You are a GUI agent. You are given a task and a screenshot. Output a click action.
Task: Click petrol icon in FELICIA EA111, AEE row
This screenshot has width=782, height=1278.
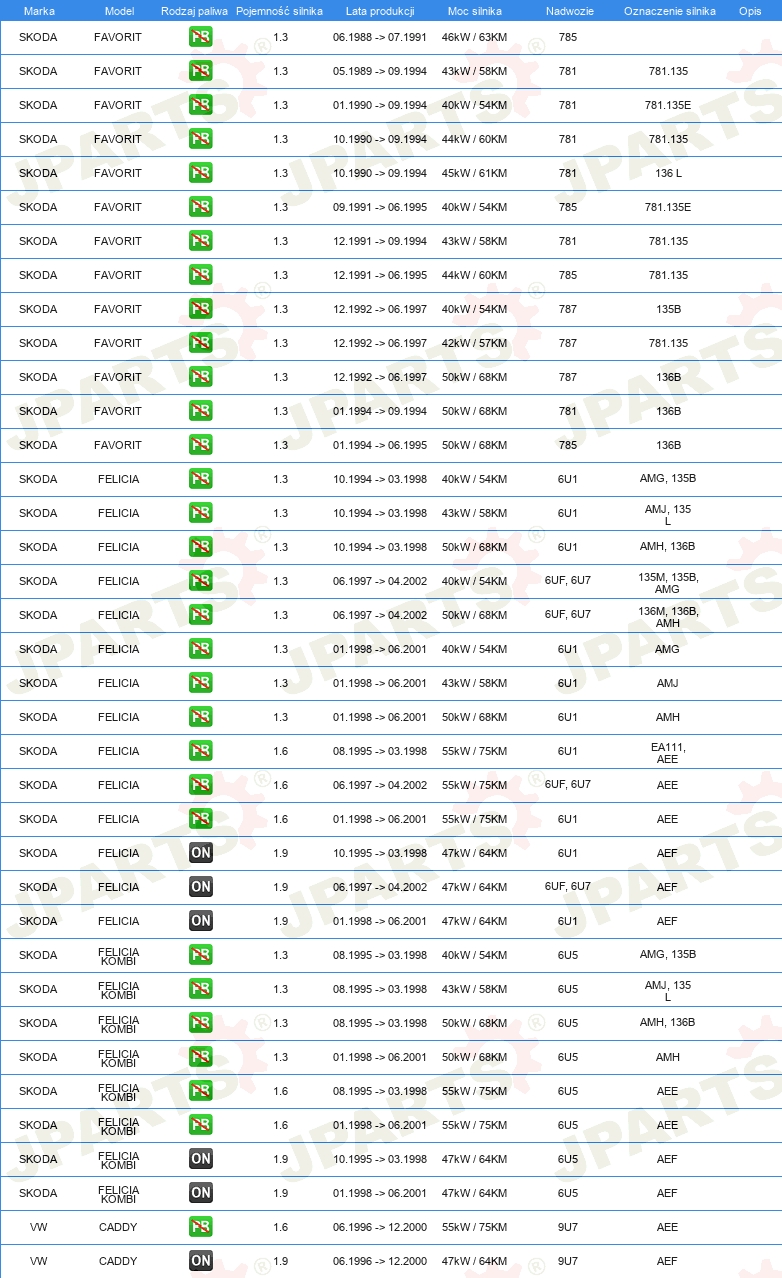click(x=200, y=751)
